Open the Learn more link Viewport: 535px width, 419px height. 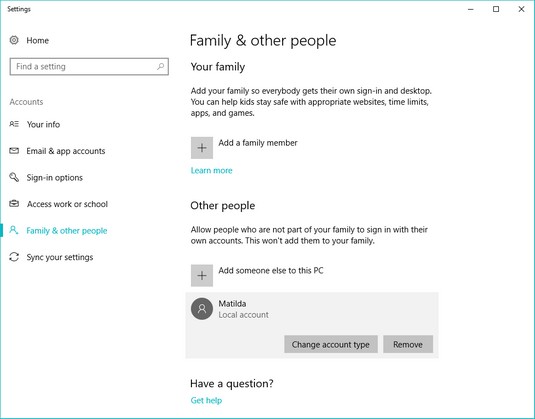[211, 170]
